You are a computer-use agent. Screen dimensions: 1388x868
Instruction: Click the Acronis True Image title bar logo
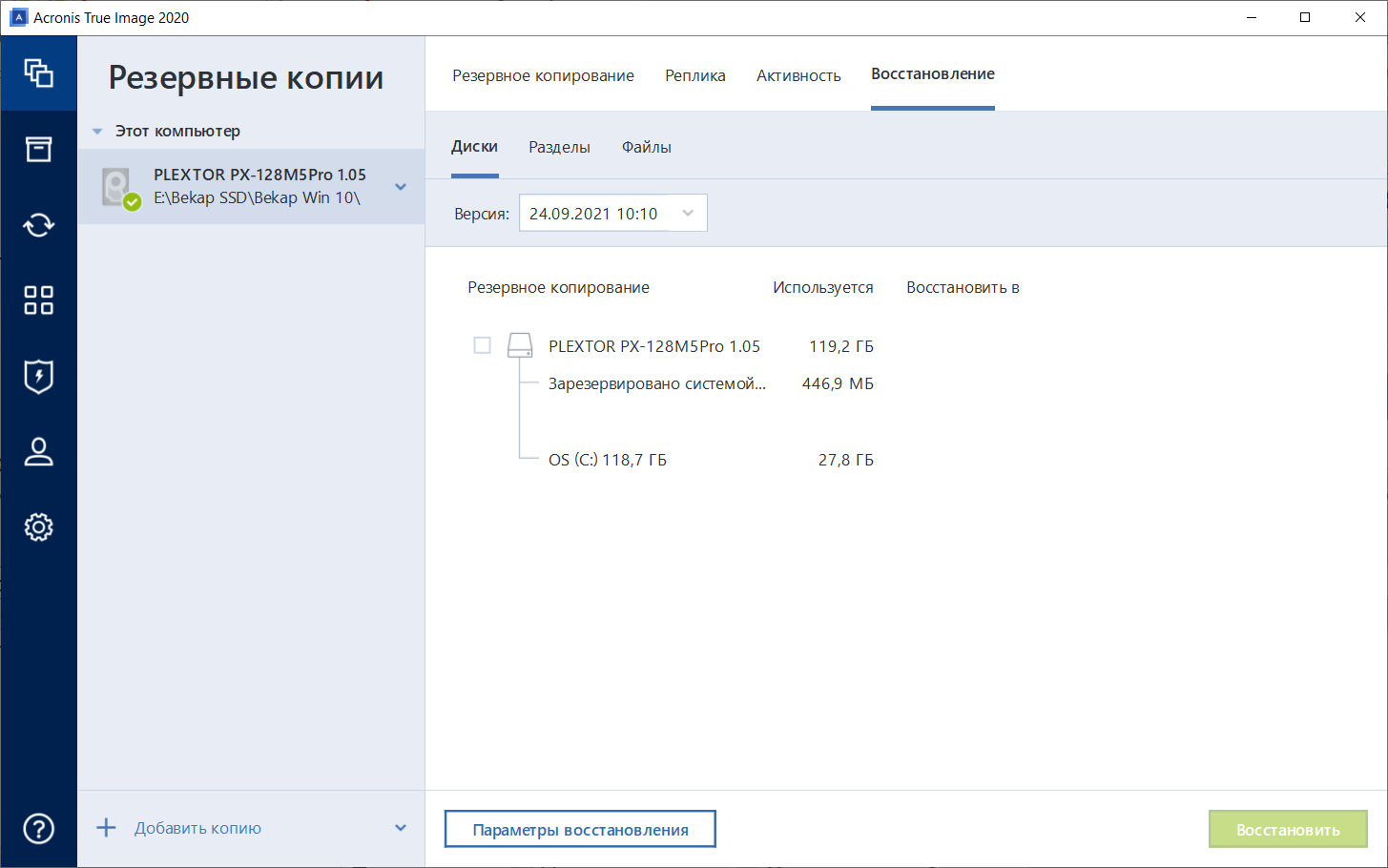click(18, 17)
